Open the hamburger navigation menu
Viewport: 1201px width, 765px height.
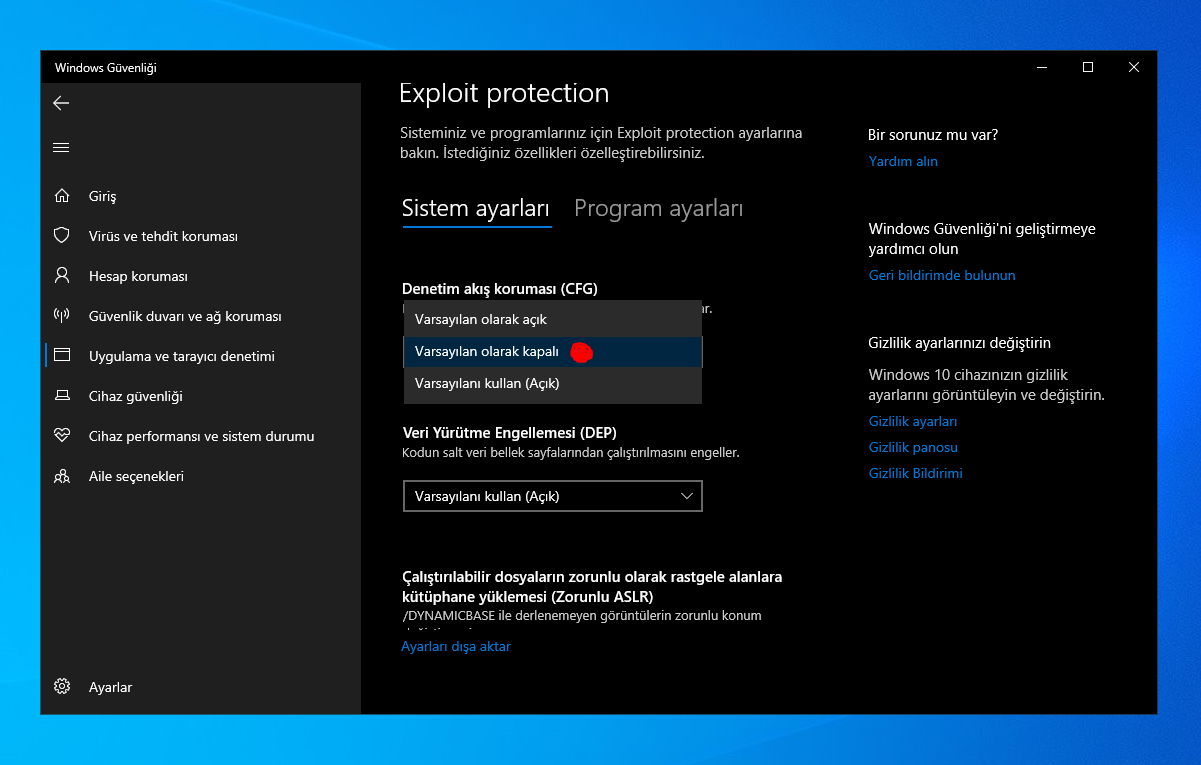[61, 147]
